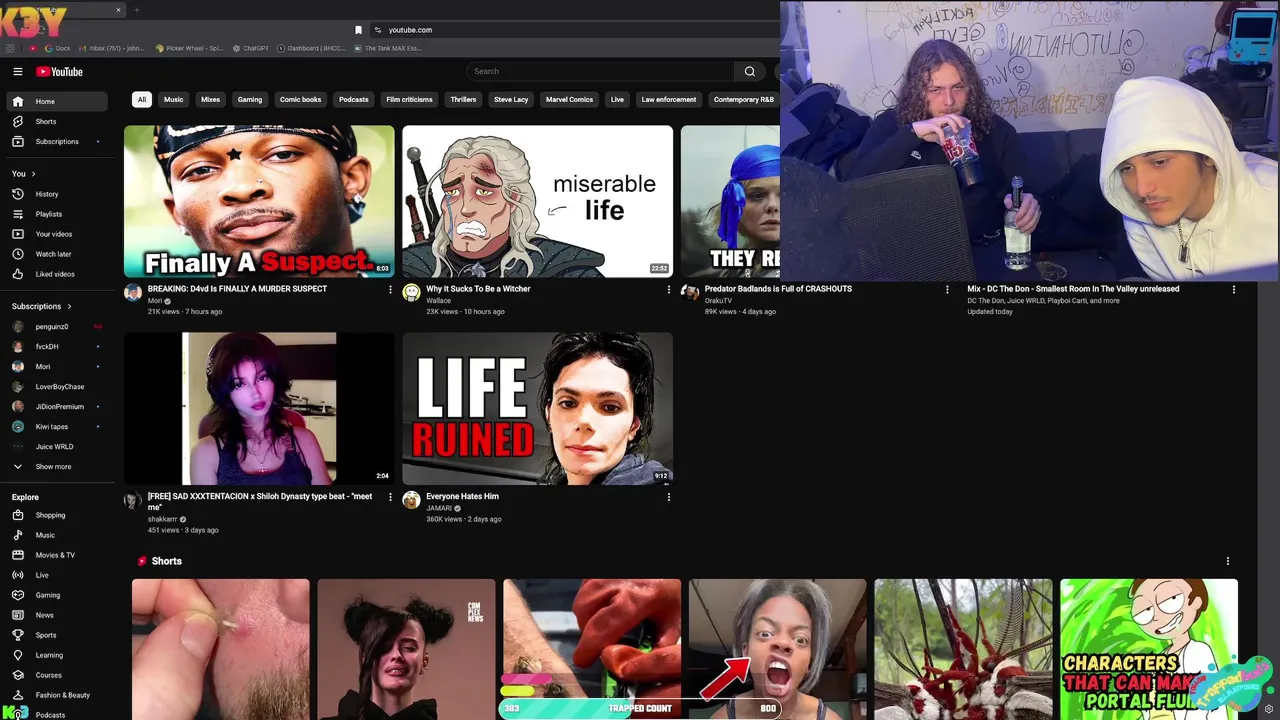
Task: Expand Show more subscriptions
Action: click(x=57, y=467)
